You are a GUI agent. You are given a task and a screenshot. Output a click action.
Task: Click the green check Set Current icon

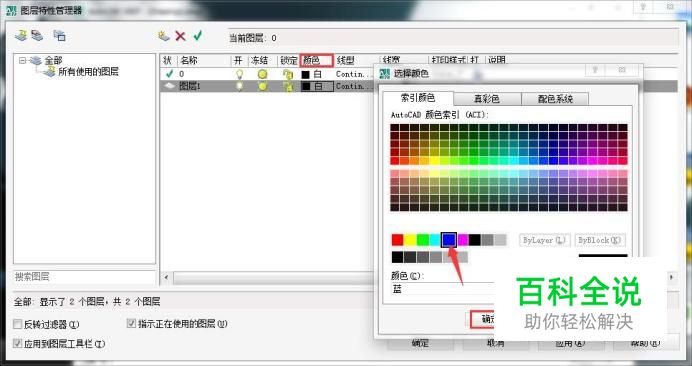click(197, 35)
